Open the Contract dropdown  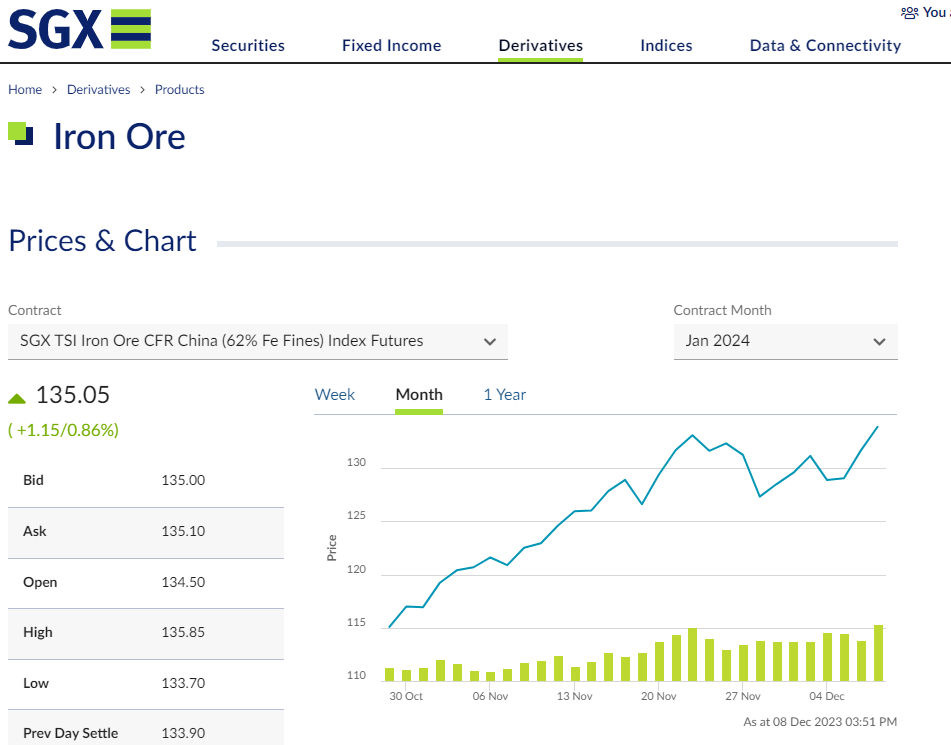click(x=258, y=342)
